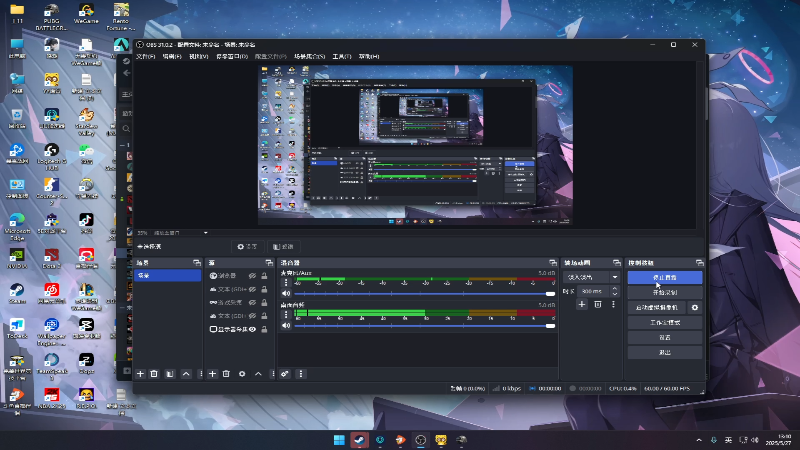Open Mic/Aux channel three-dot options
The image size is (800, 450).
pyautogui.click(x=286, y=283)
